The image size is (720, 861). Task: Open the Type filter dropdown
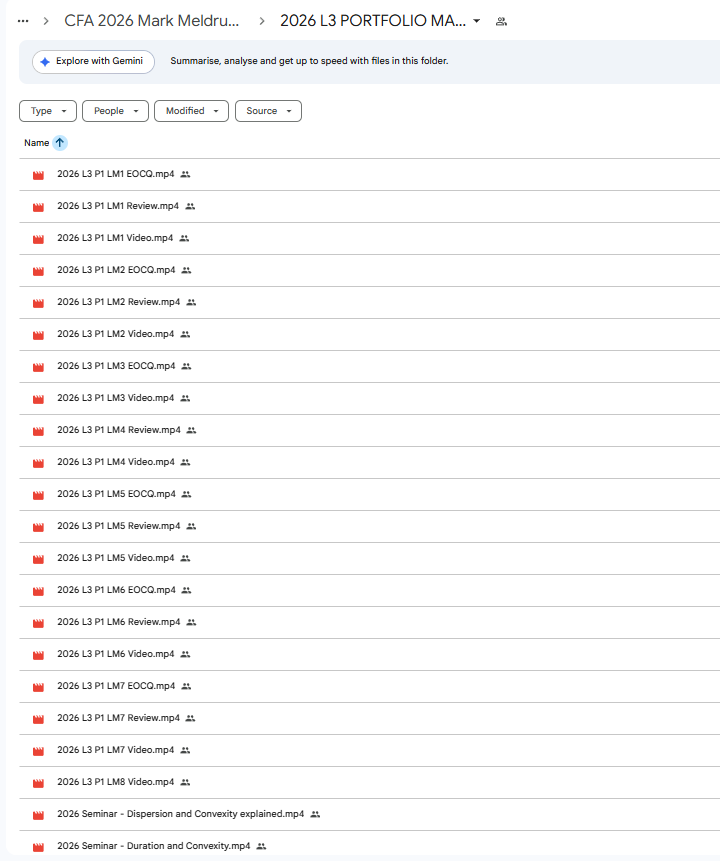coord(48,111)
